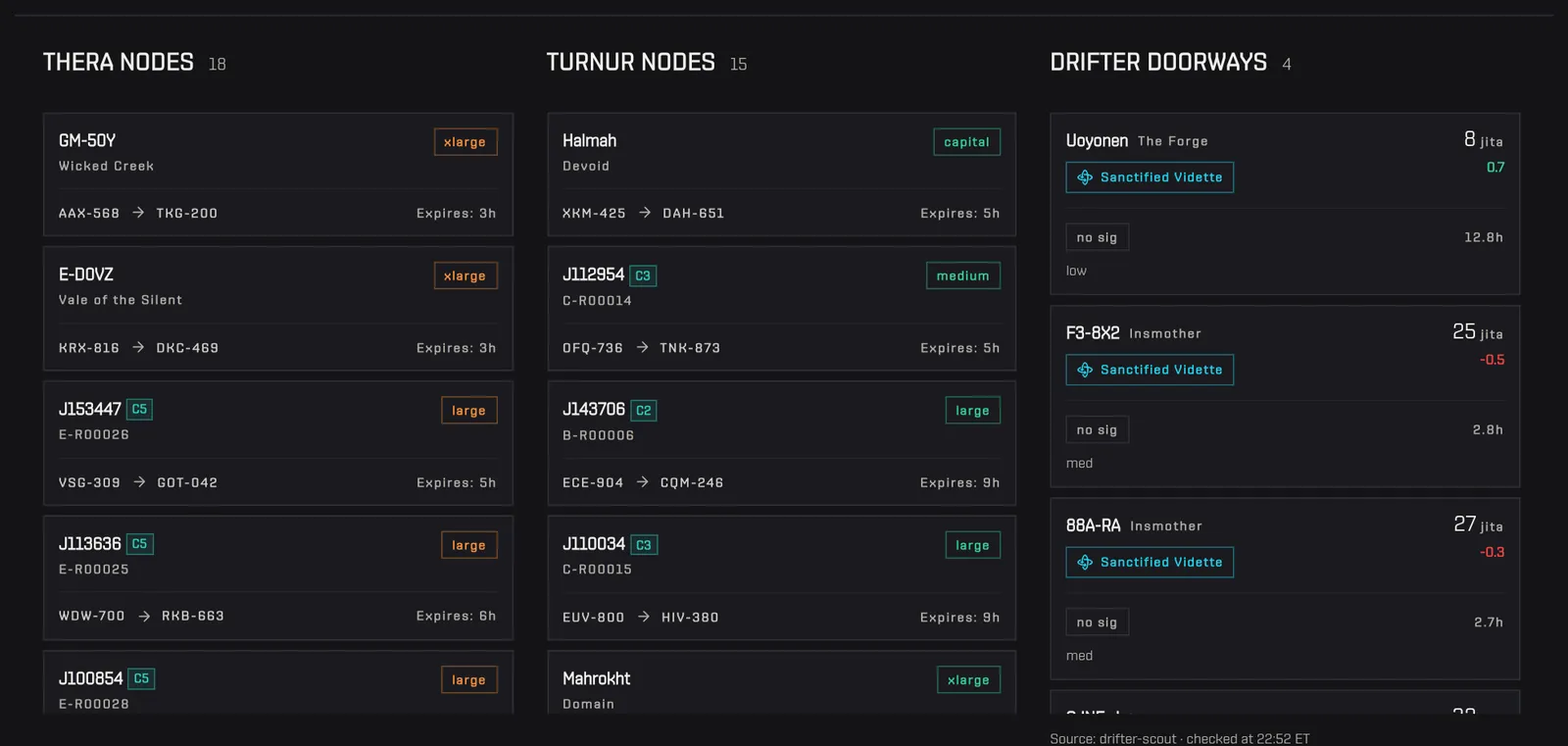Click the large tag on J100854 card
The width and height of the screenshot is (1568, 746).
click(469, 680)
